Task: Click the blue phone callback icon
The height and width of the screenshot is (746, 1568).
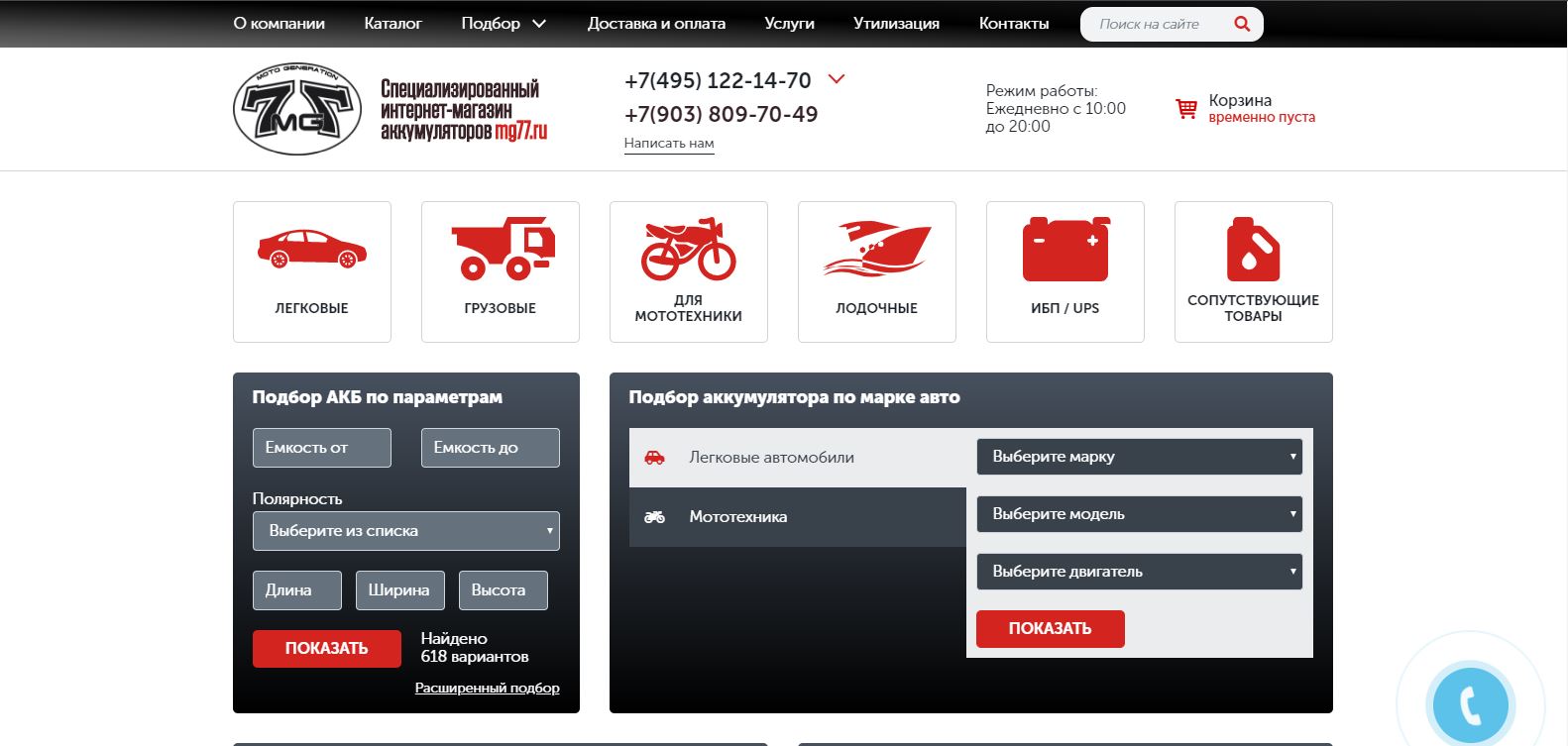Action: click(x=1471, y=705)
